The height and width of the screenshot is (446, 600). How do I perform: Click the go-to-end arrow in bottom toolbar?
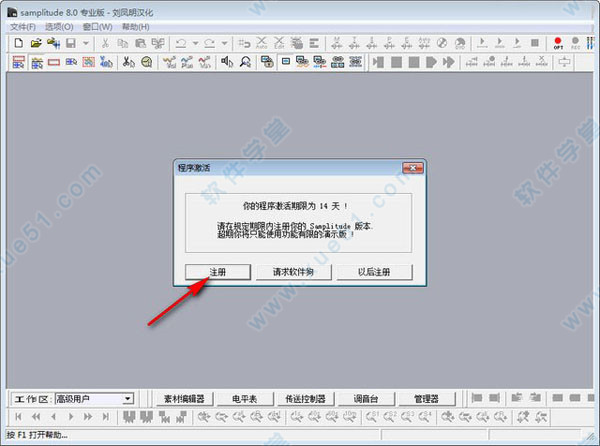pos(106,417)
